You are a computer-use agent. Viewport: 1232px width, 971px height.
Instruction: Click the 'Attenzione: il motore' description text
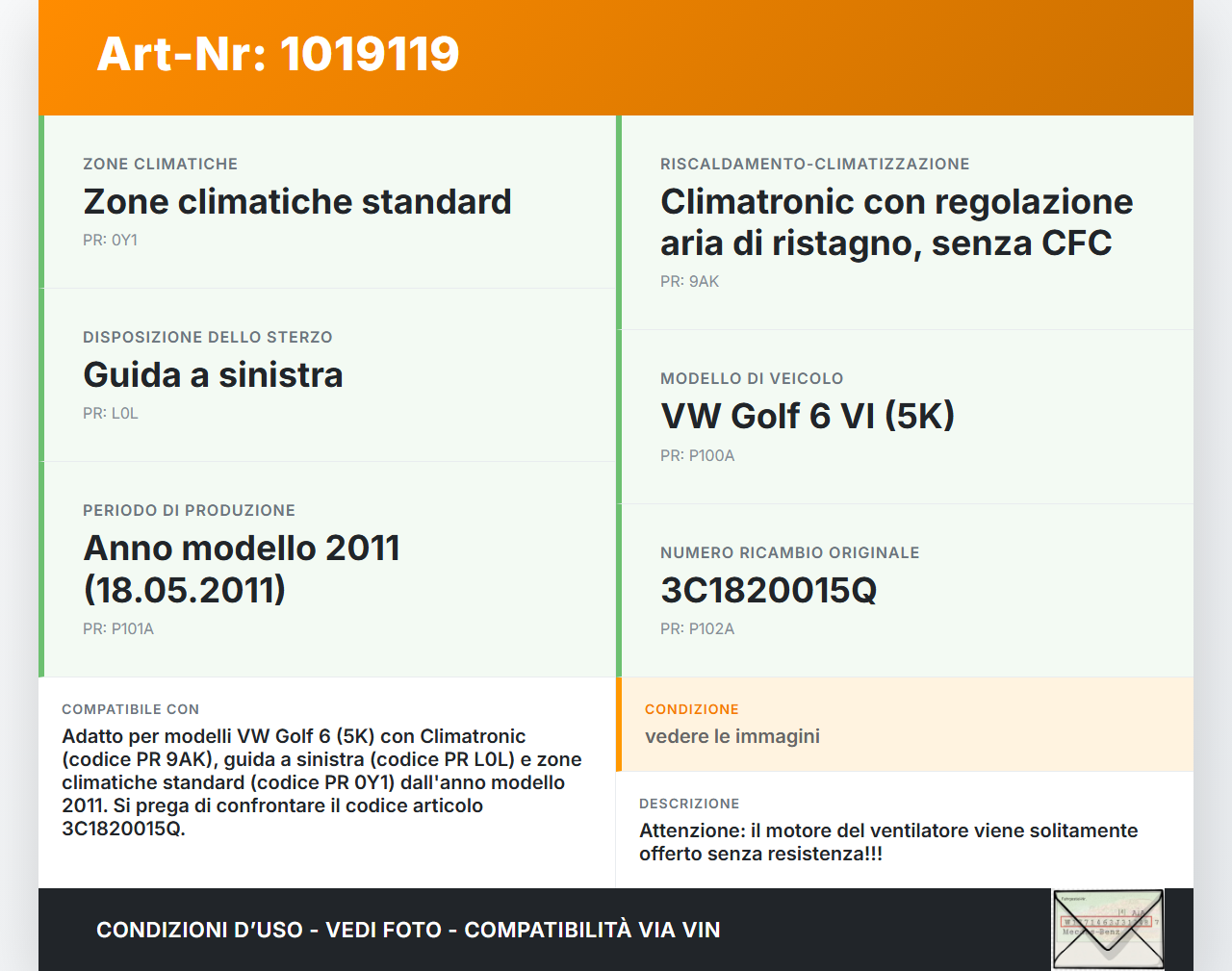coord(887,842)
